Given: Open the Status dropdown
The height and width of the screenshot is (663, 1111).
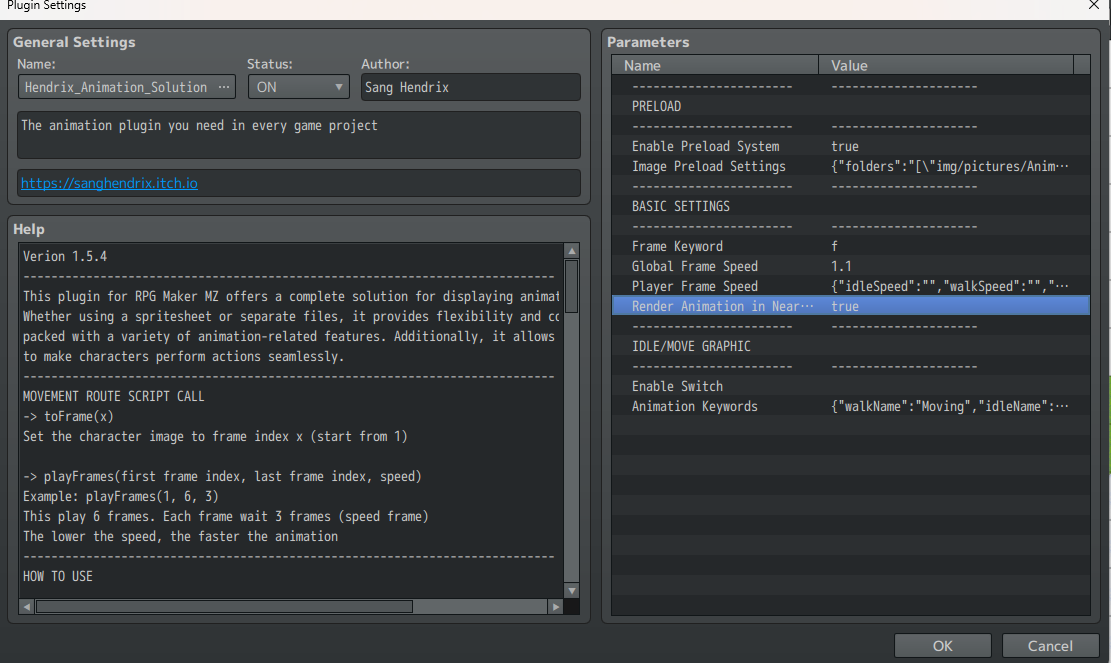Looking at the screenshot, I should pyautogui.click(x=298, y=87).
